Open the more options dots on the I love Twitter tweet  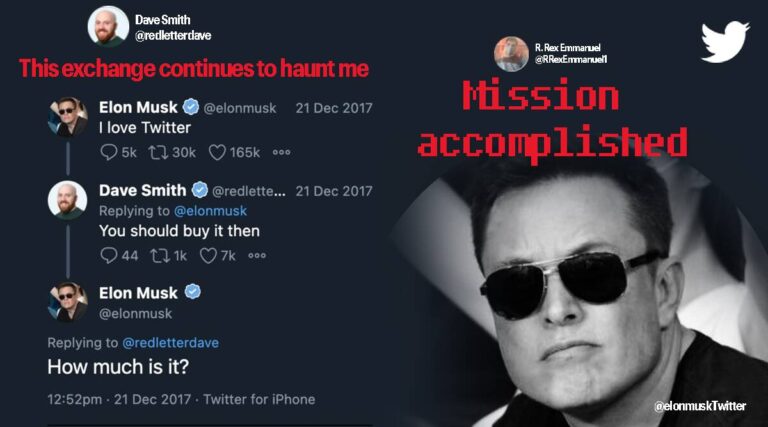point(281,152)
